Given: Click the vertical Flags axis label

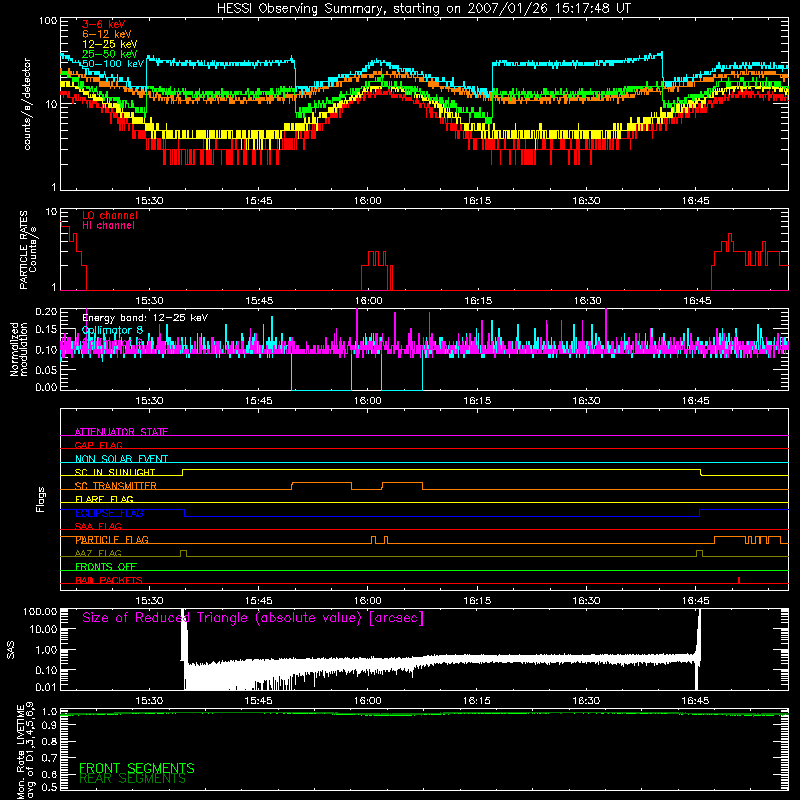Looking at the screenshot, I should tap(40, 499).
